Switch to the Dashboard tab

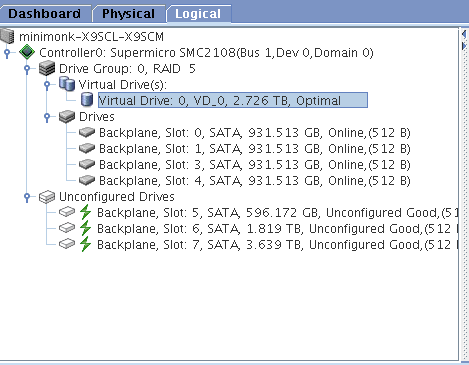pyautogui.click(x=45, y=14)
